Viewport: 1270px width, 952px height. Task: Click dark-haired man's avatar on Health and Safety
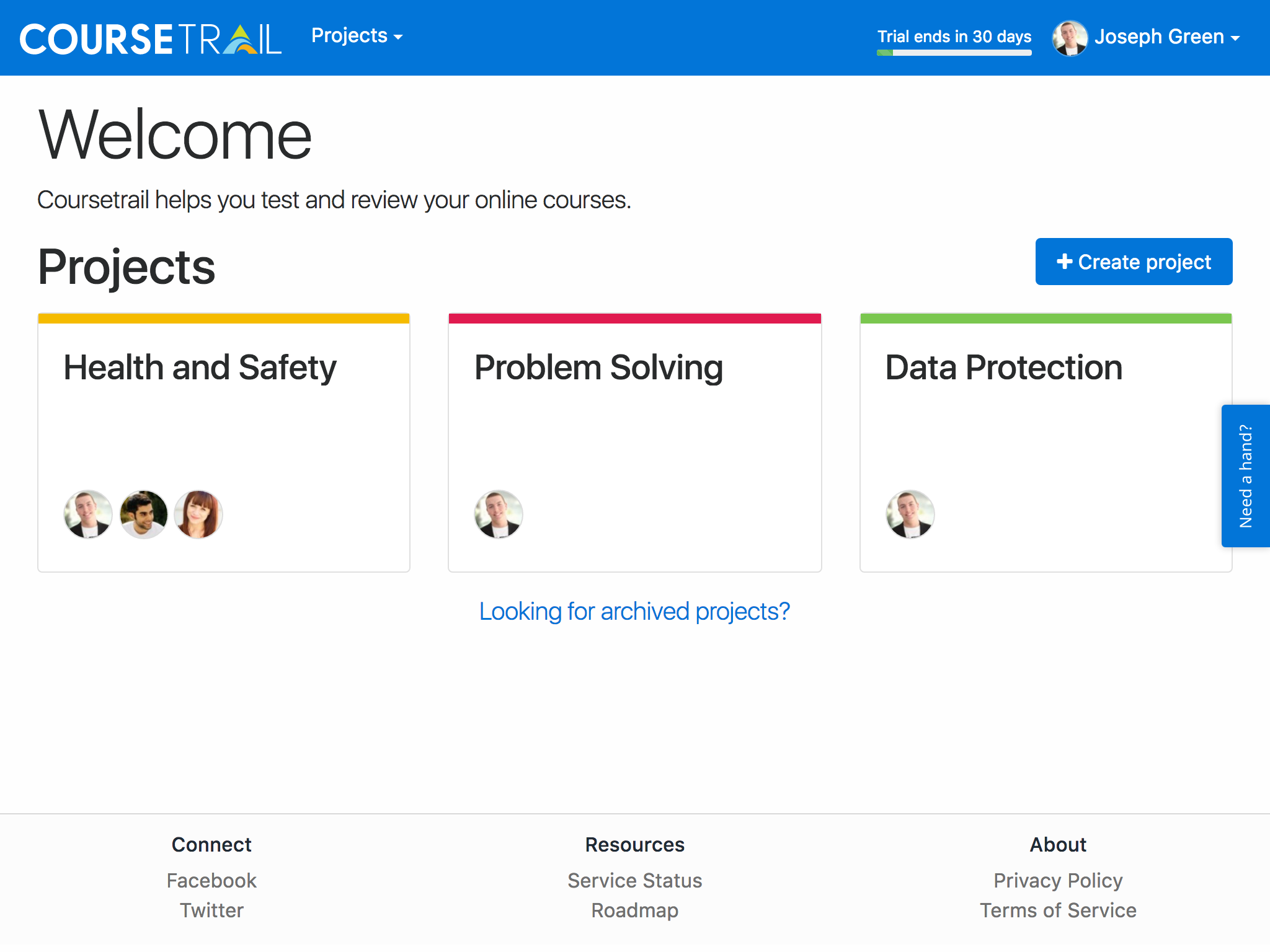143,514
